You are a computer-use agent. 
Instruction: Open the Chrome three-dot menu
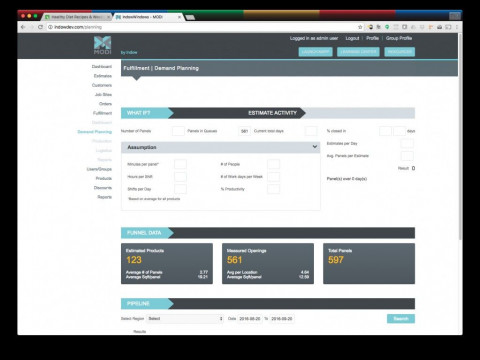(x=457, y=27)
